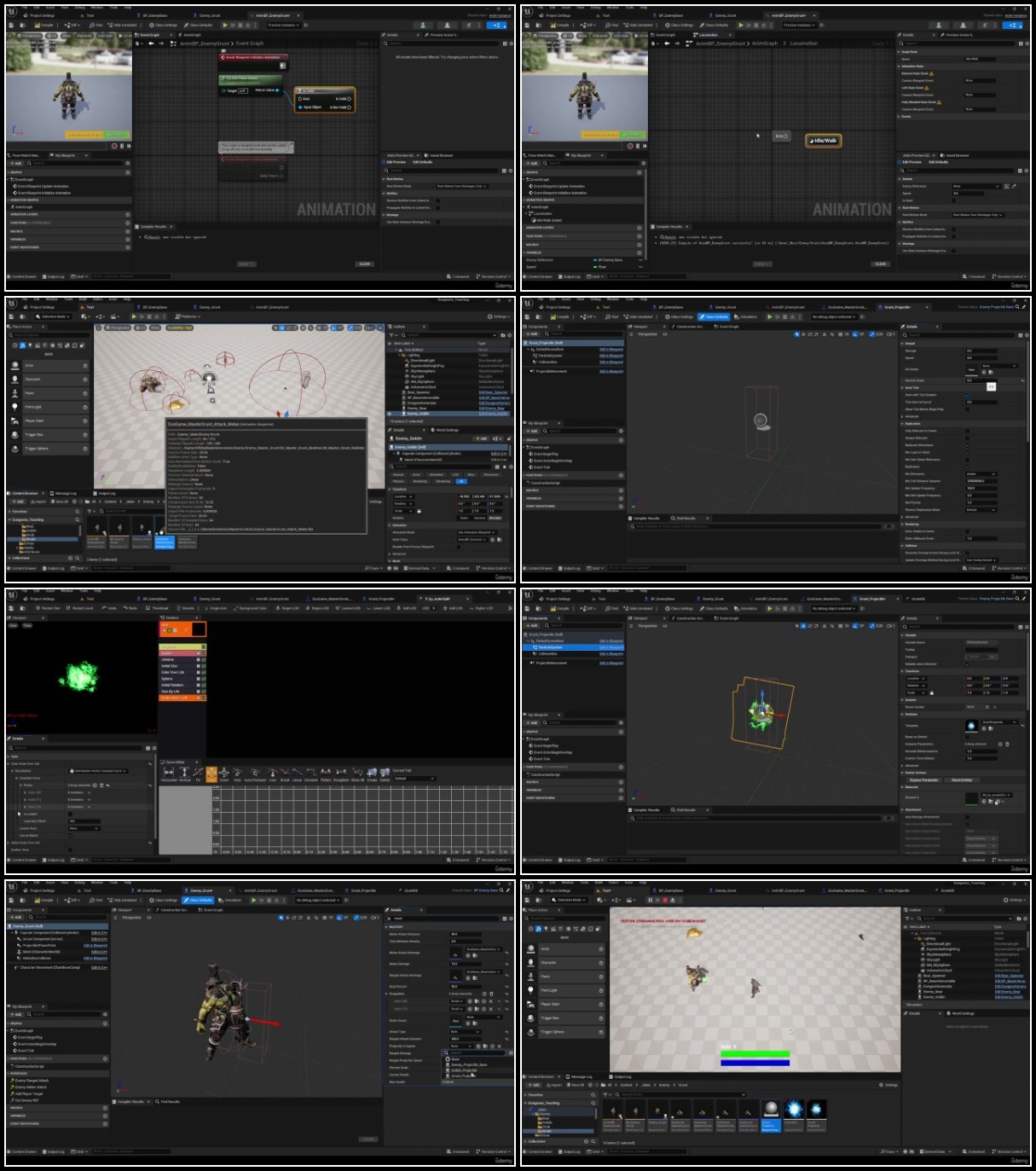Viewport: 1036px width, 1171px height.
Task: Select the Pan tool in Curve Editor
Action: tap(211, 774)
